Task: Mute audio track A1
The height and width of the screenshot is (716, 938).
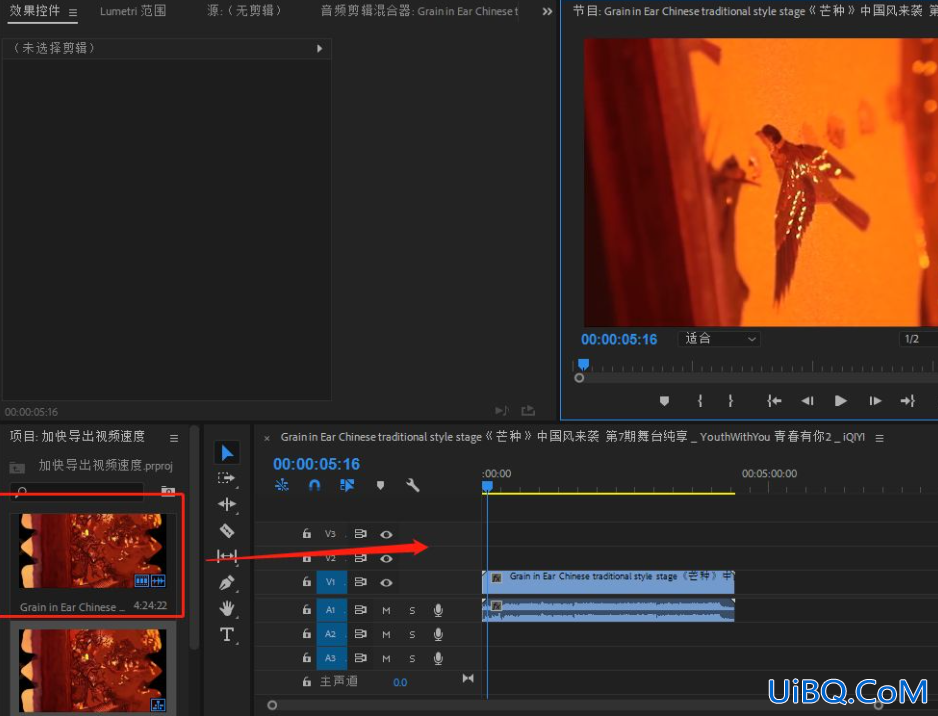Action: click(x=386, y=610)
